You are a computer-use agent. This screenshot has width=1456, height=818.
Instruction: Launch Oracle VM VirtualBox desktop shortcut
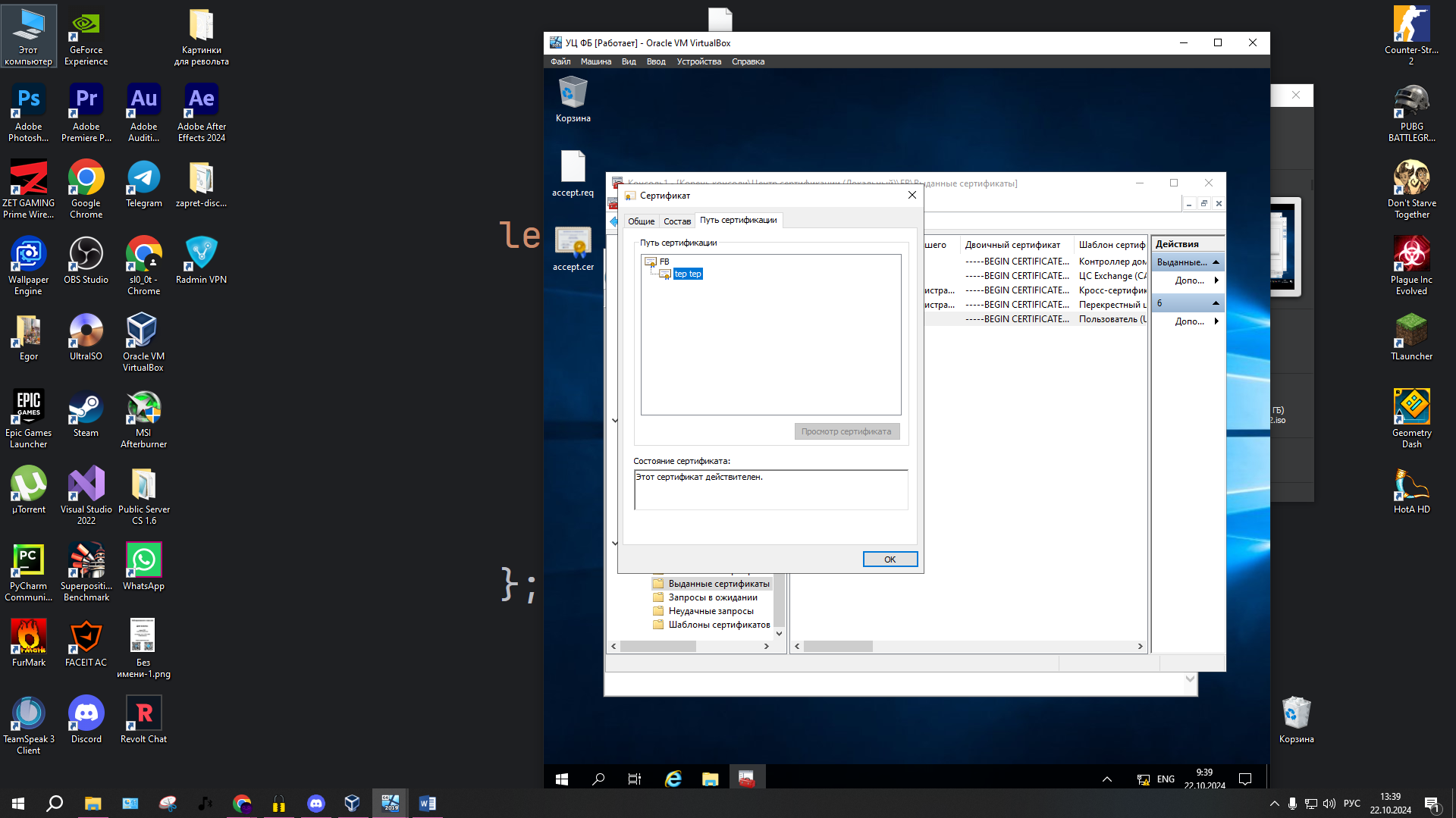tap(143, 342)
